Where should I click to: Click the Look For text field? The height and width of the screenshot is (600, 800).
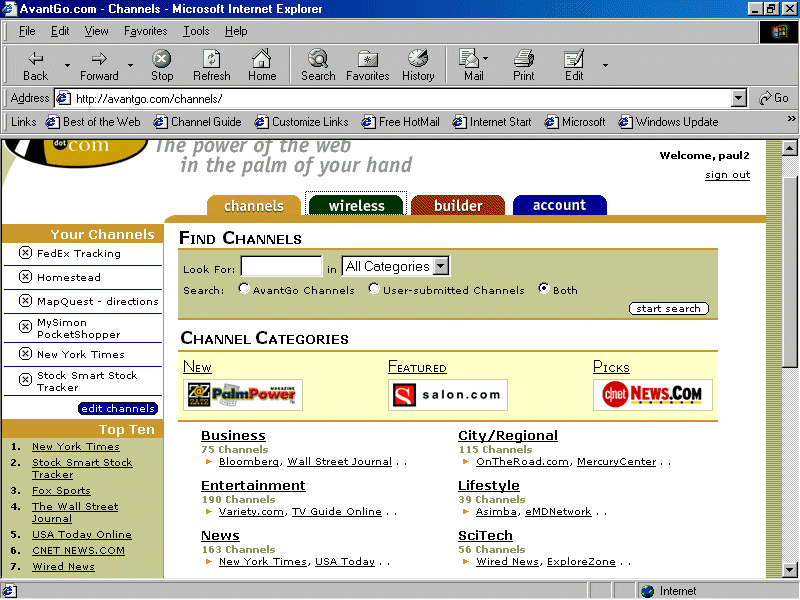(281, 266)
